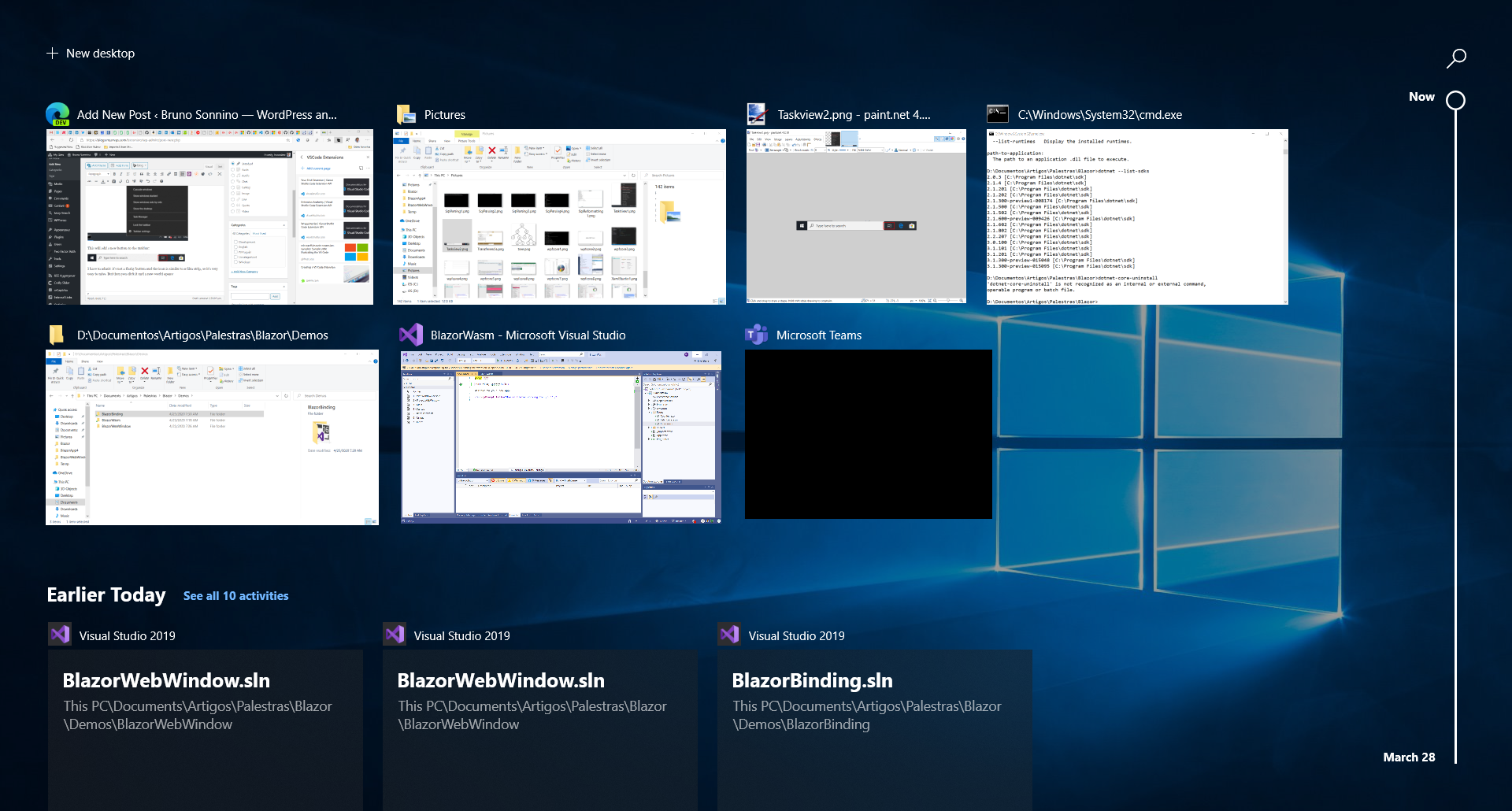Viewport: 1512px width, 811px height.
Task: Select the Now marker on the timeline
Action: pos(1456,100)
